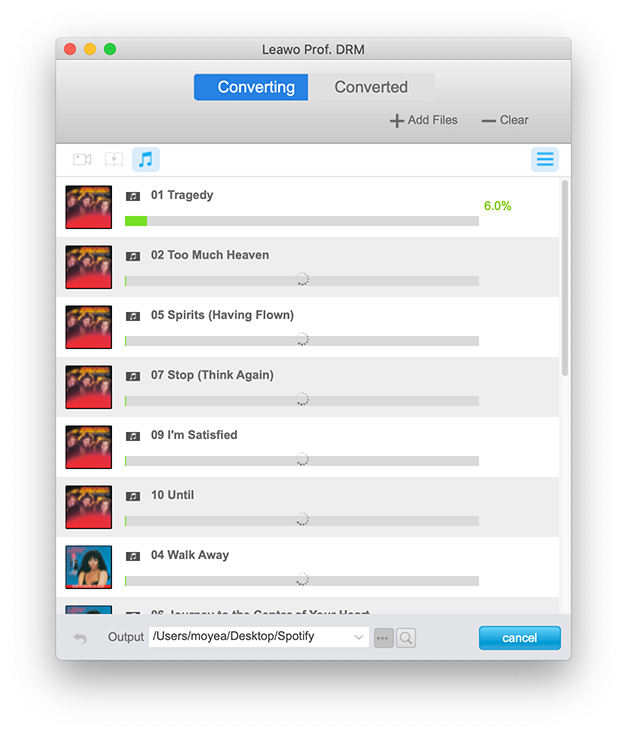This screenshot has width=627, height=734.
Task: Click the music type icon beside 02 Too Much Heaven
Action: click(x=133, y=256)
